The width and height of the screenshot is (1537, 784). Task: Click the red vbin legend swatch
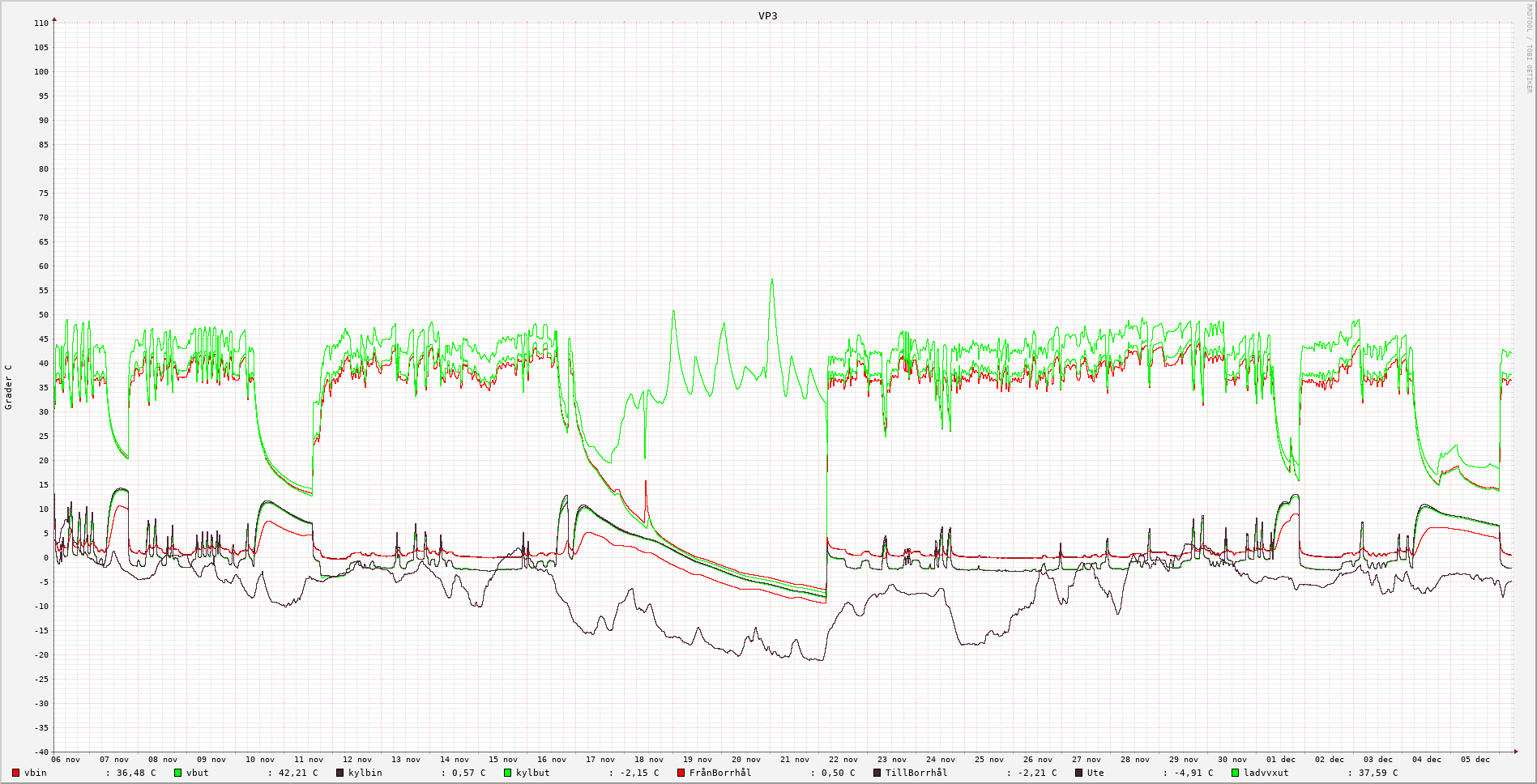[x=15, y=773]
